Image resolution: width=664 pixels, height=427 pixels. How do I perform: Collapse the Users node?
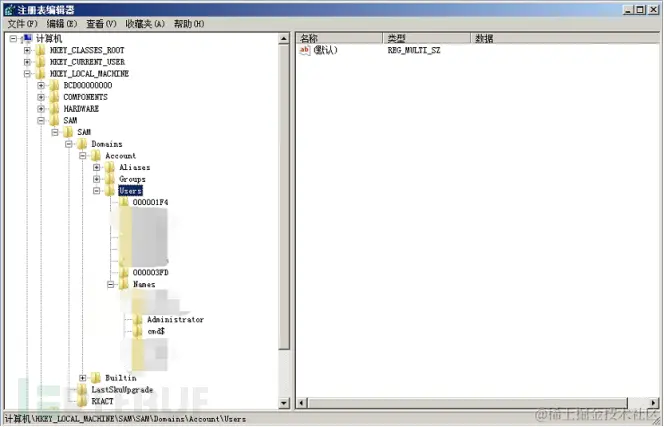97,191
